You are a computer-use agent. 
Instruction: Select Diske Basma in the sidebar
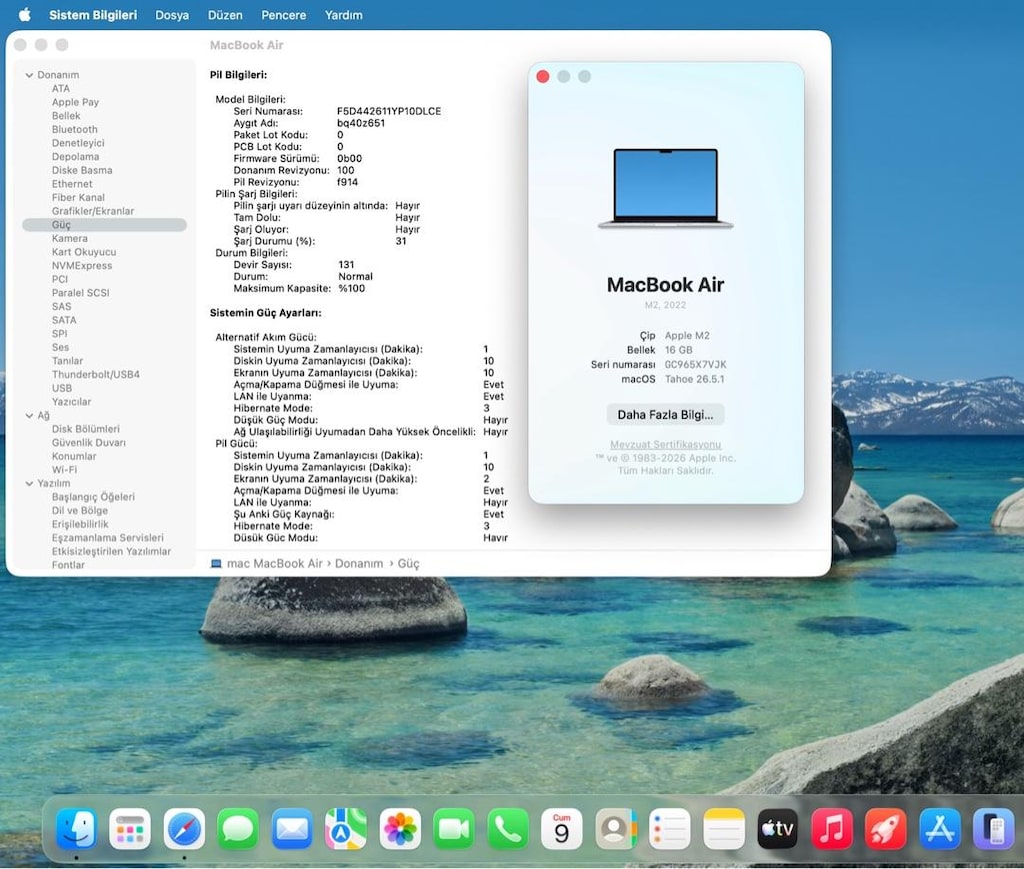(82, 170)
